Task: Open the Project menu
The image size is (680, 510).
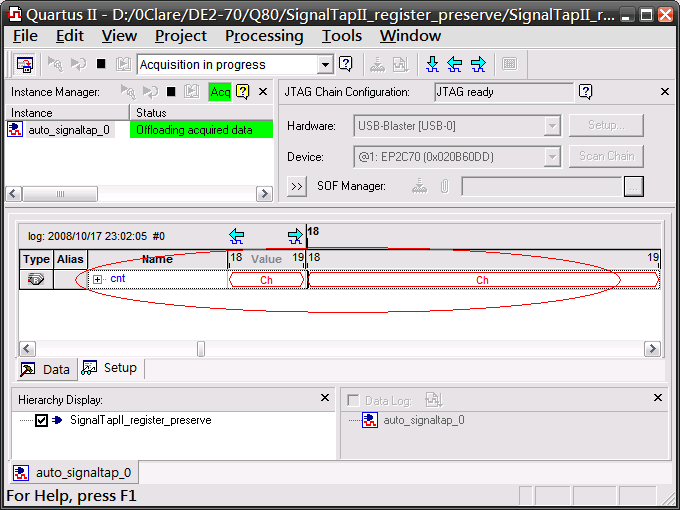Action: click(x=181, y=36)
